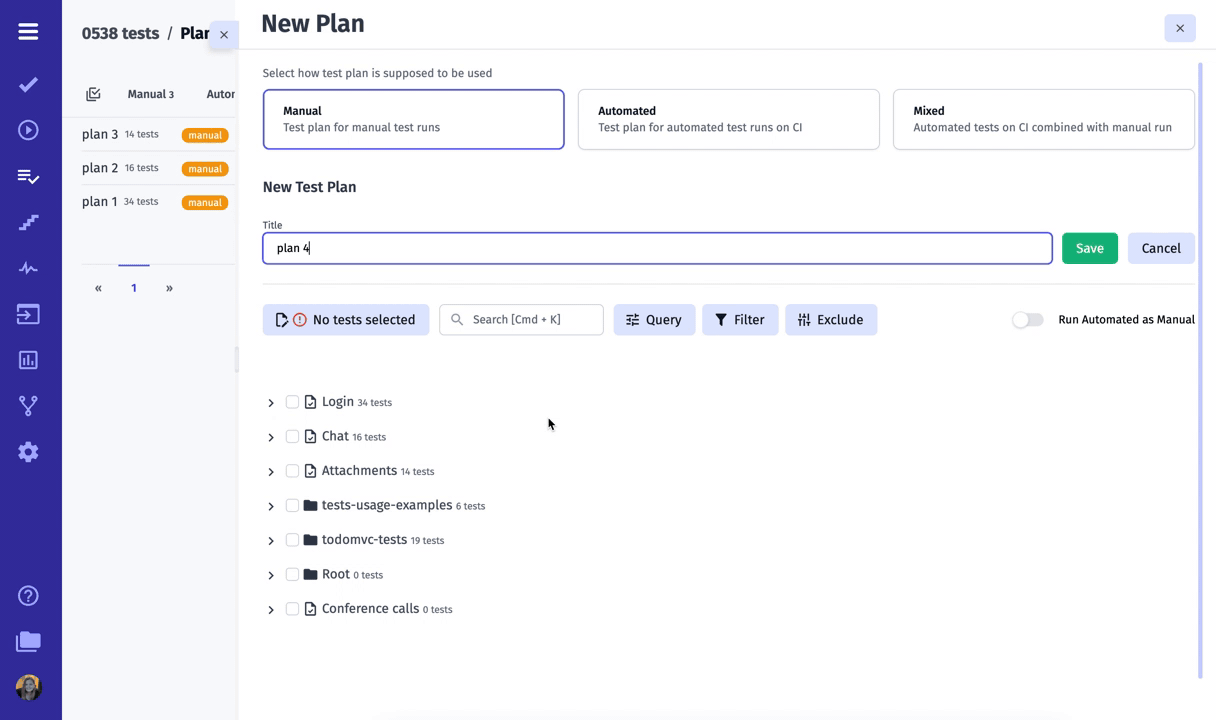Screen dimensions: 1216x720
Task: Open the Projects folders icon in sidebar
Action: pos(28,641)
